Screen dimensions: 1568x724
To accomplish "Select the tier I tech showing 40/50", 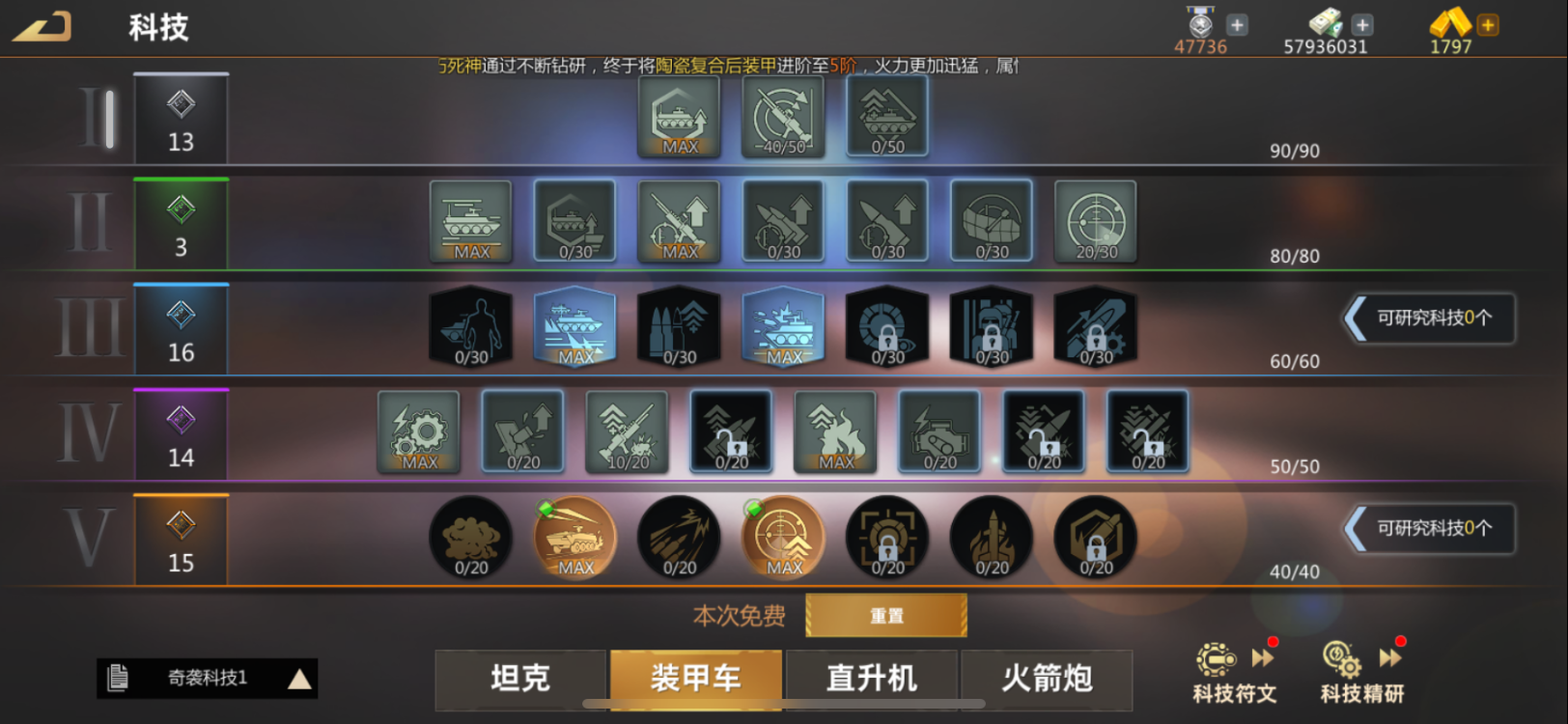I will click(x=784, y=117).
